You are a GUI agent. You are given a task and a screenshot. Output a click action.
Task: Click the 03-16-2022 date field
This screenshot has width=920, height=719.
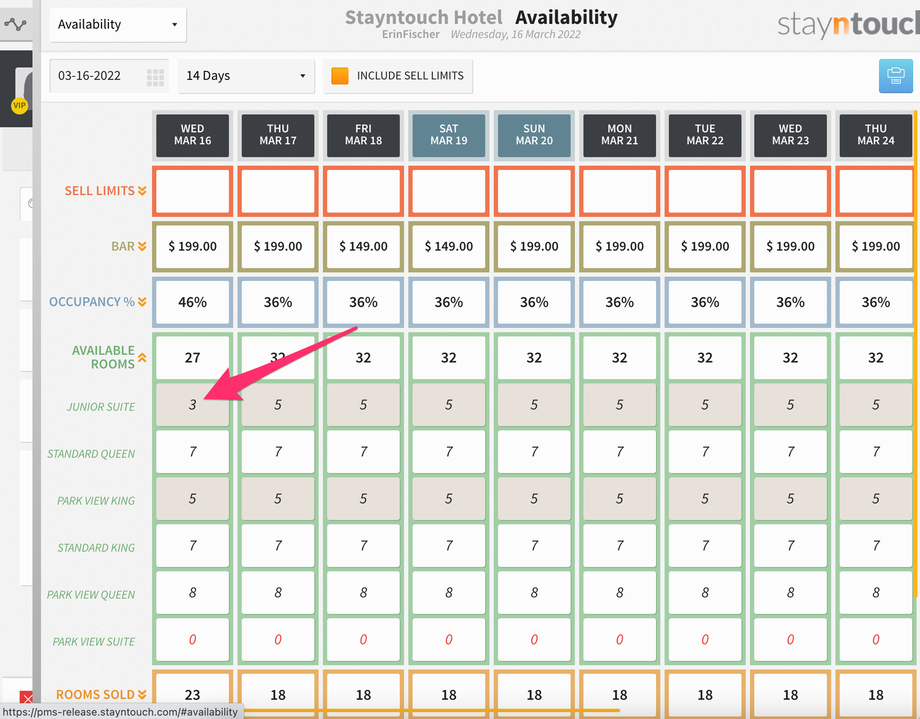(109, 76)
